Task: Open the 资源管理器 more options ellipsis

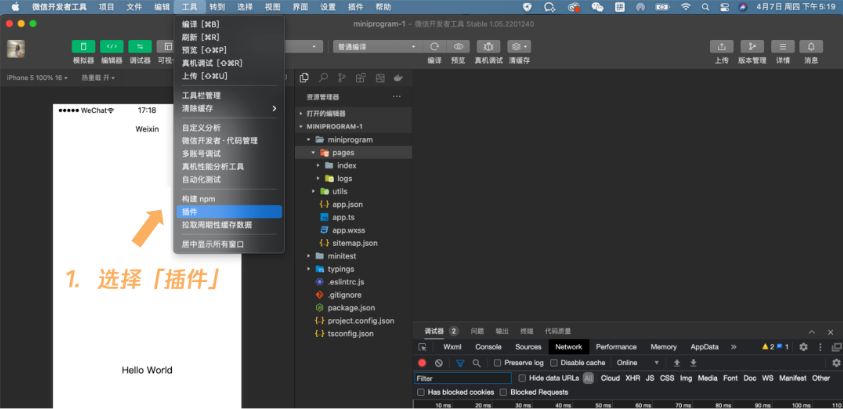Action: [x=397, y=97]
